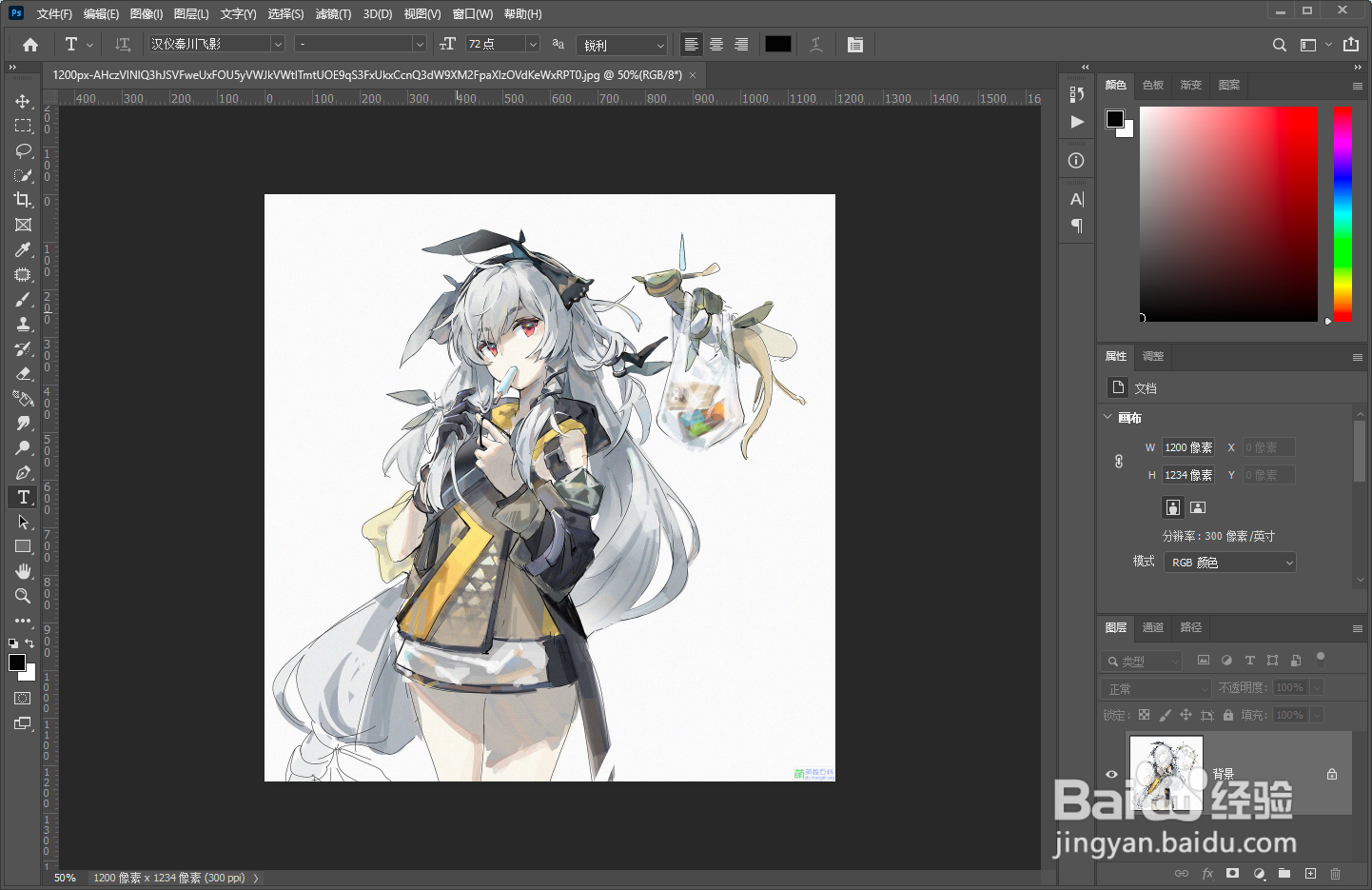
Task: Switch to the 色板 tab
Action: click(x=1153, y=85)
